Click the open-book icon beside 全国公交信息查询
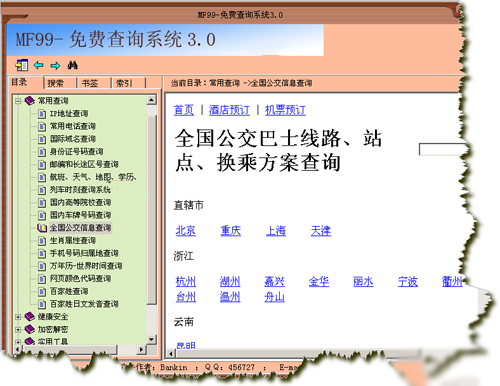500x386 pixels. point(42,228)
